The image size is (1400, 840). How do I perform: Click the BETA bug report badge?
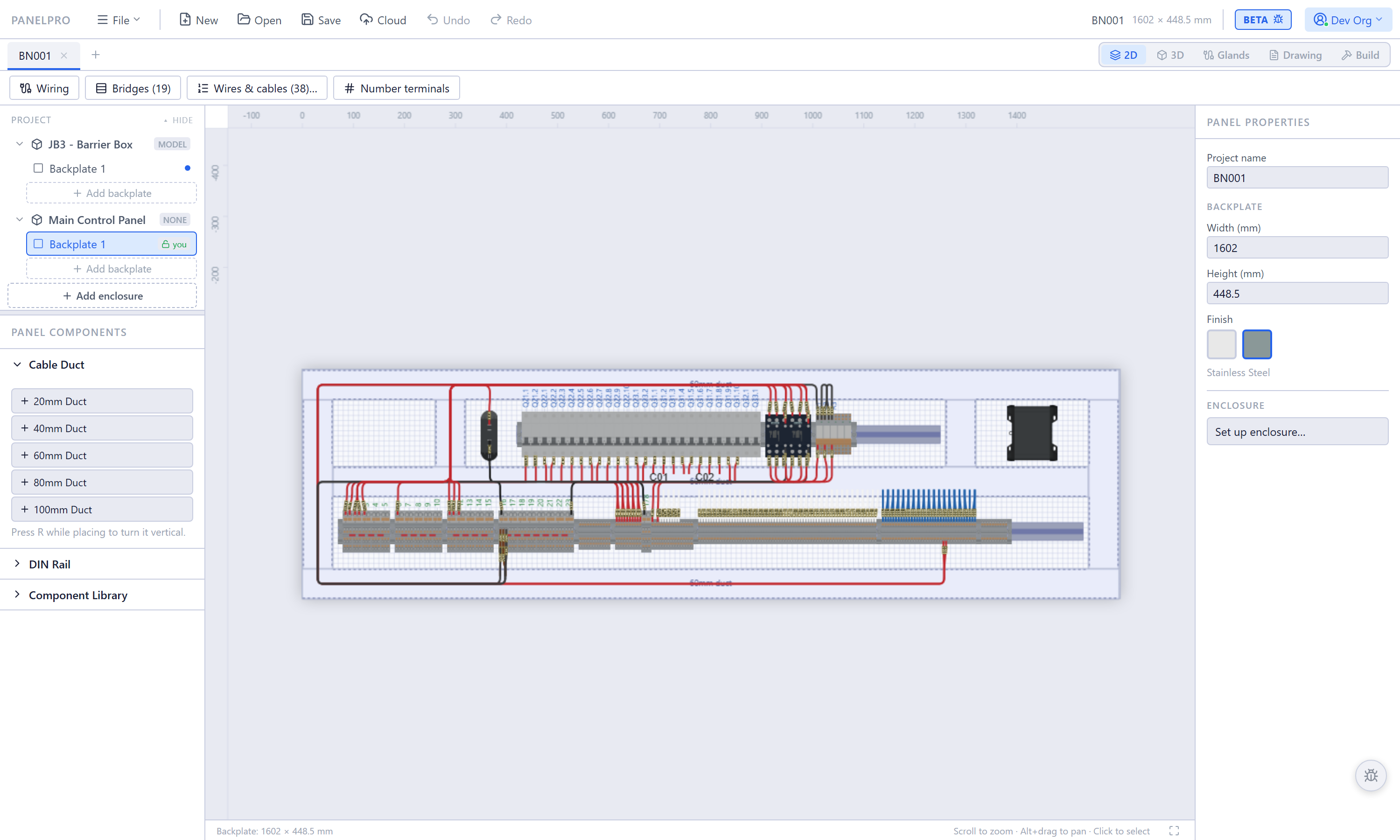[x=1262, y=20]
